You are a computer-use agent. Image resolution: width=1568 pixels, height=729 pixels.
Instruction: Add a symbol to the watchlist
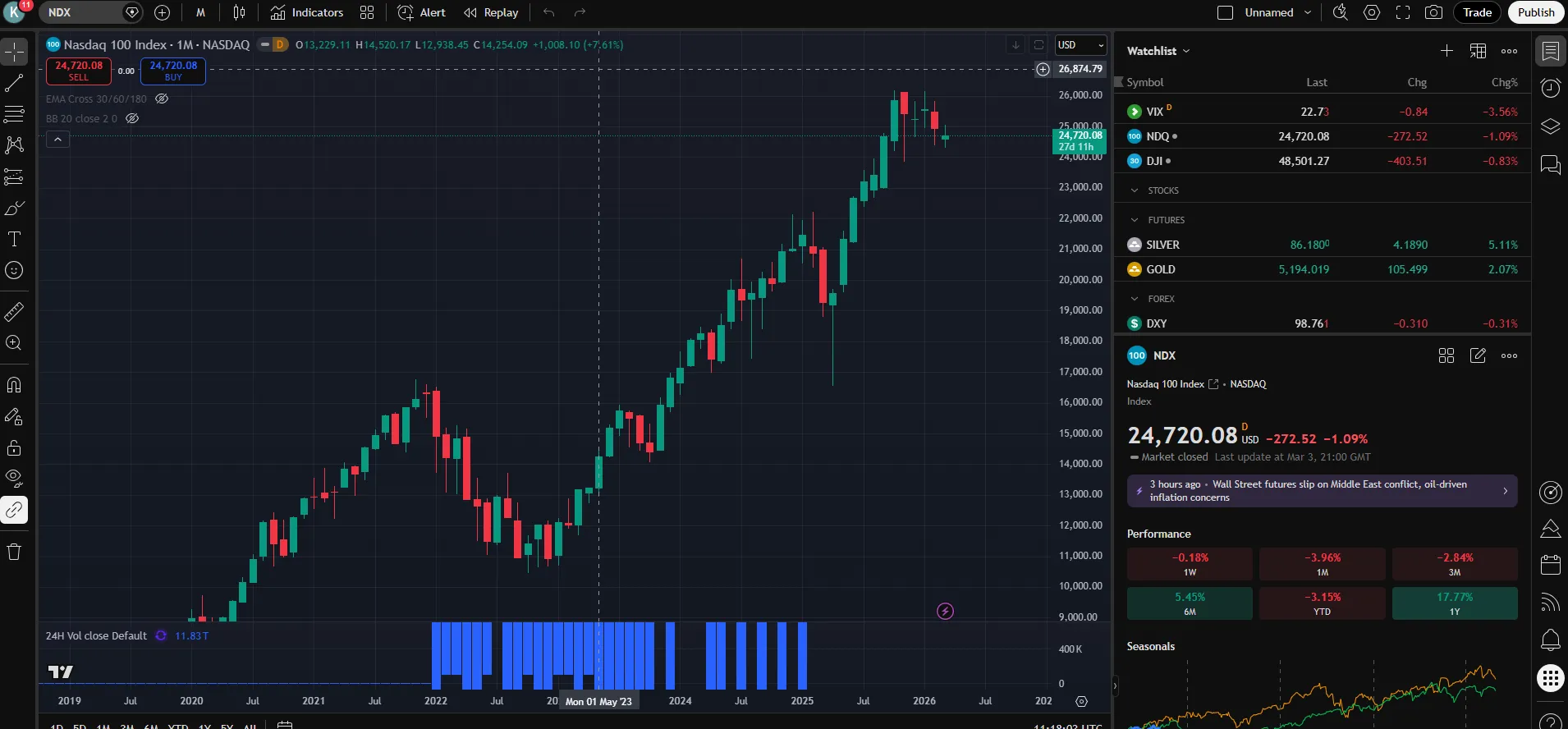1447,51
